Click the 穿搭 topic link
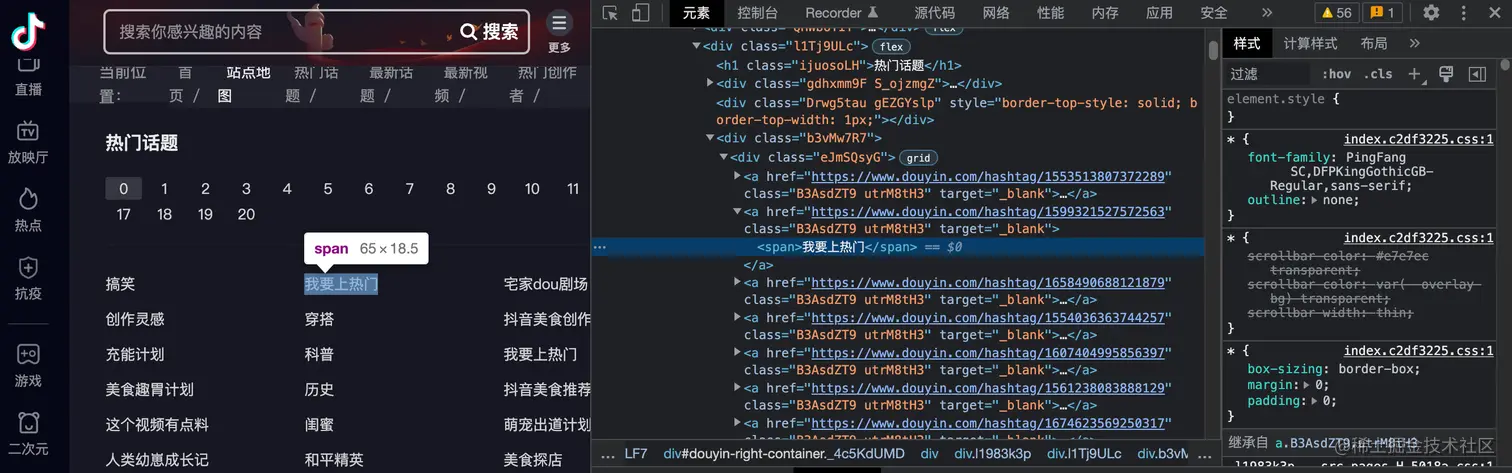 319,319
